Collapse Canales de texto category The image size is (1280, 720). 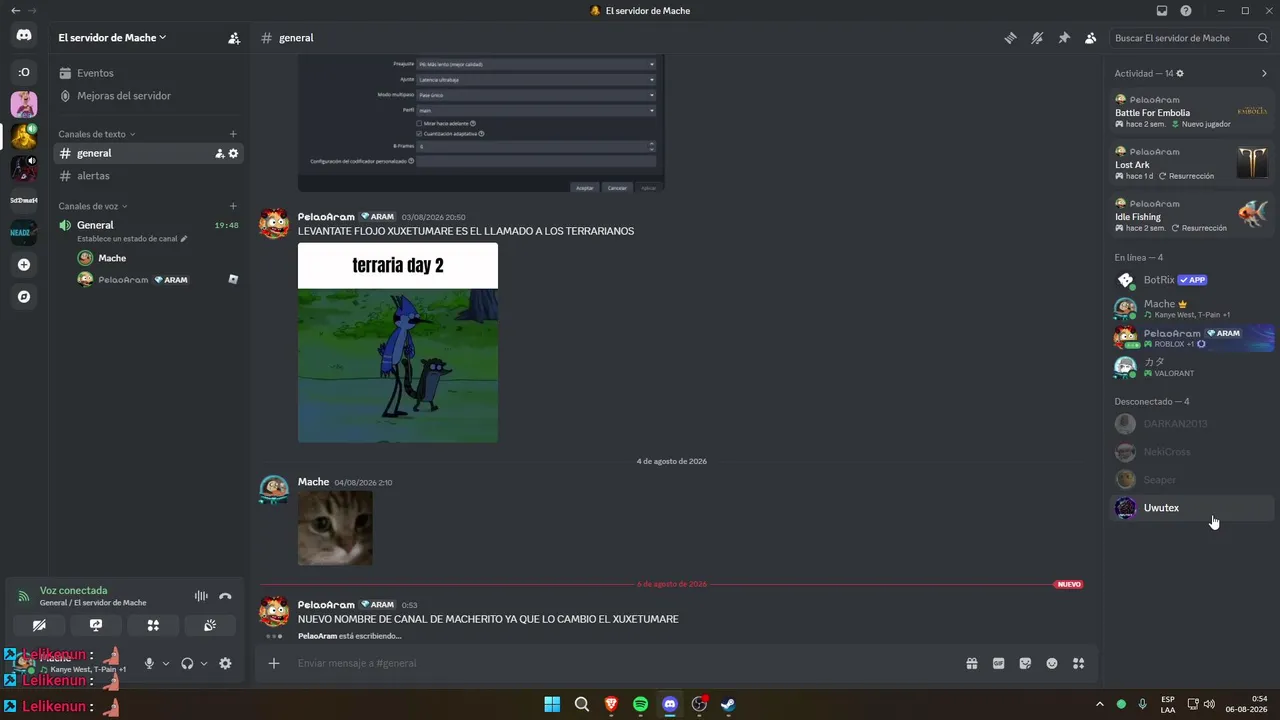[97, 134]
